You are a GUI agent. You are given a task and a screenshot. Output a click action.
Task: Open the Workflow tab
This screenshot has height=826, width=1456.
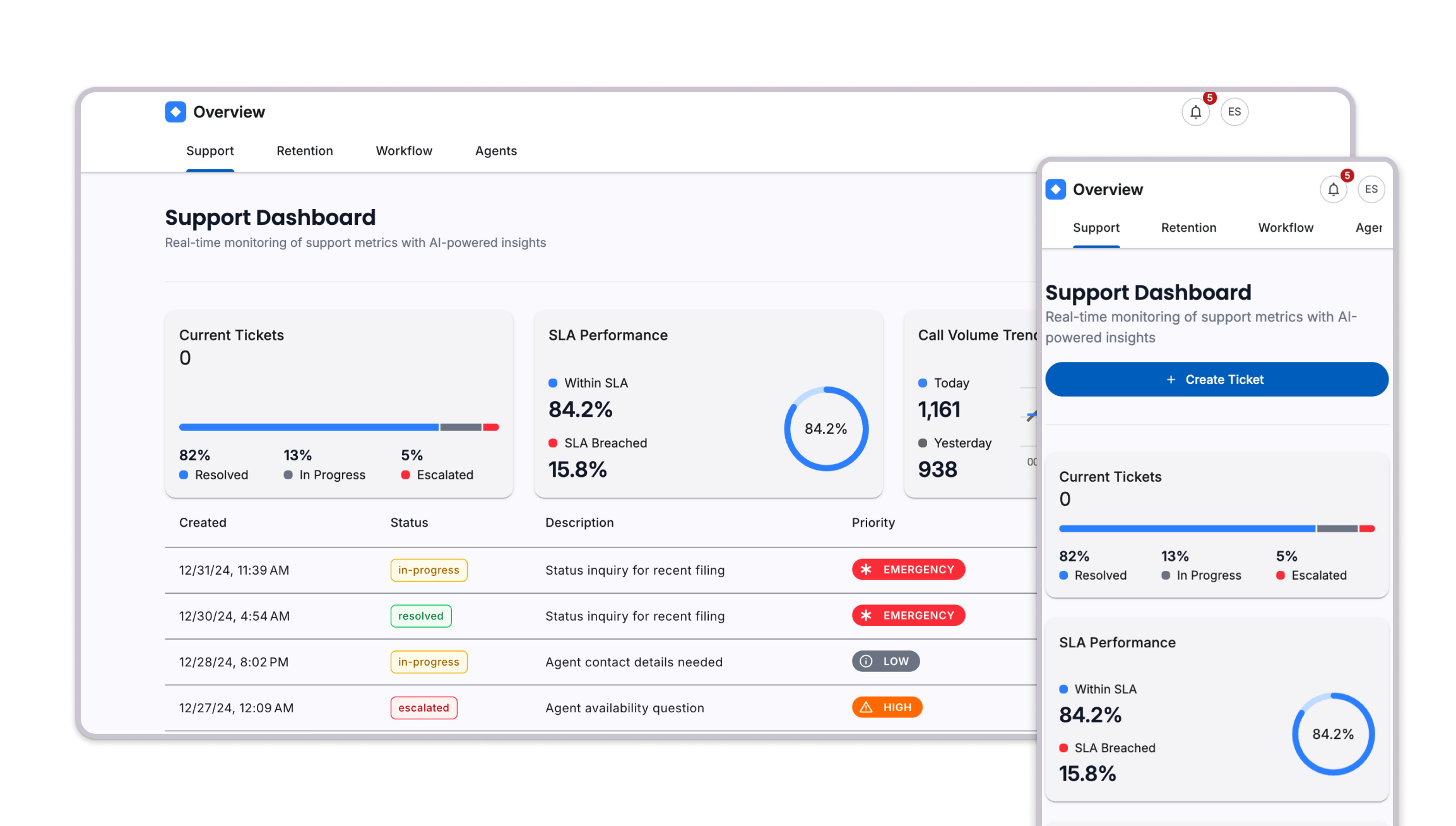403,150
